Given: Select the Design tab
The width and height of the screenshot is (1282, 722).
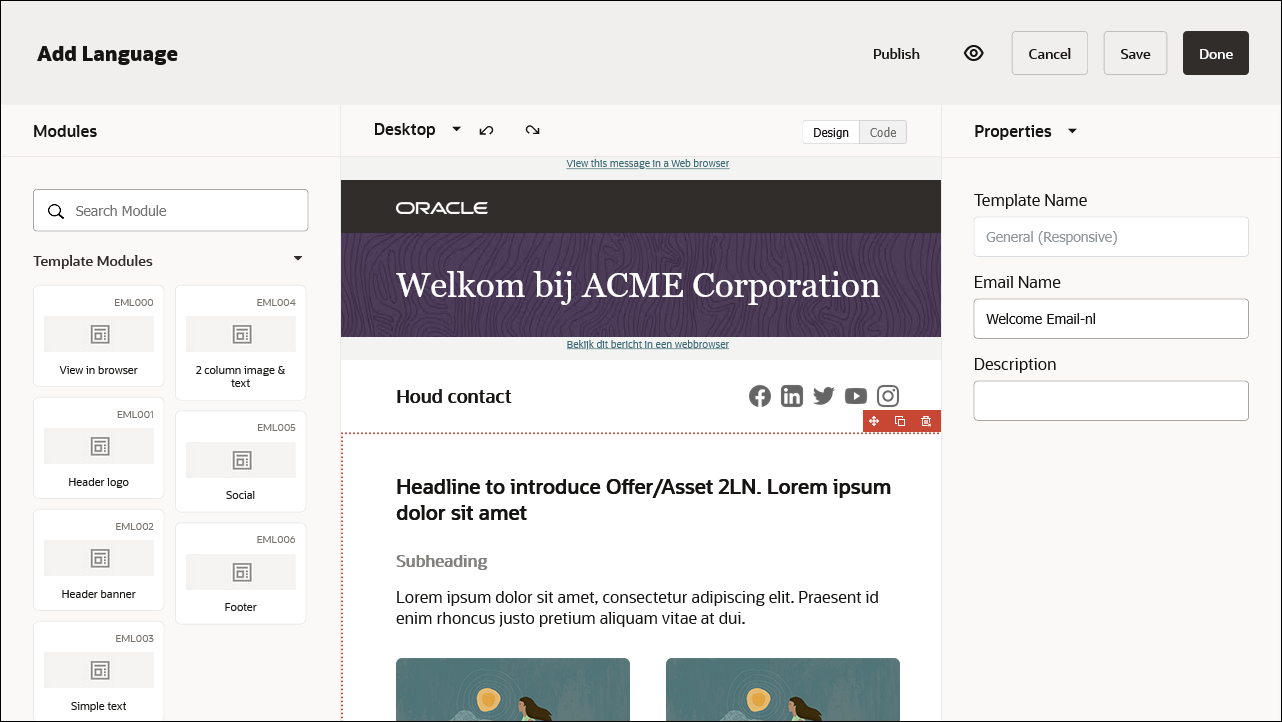Looking at the screenshot, I should [831, 131].
